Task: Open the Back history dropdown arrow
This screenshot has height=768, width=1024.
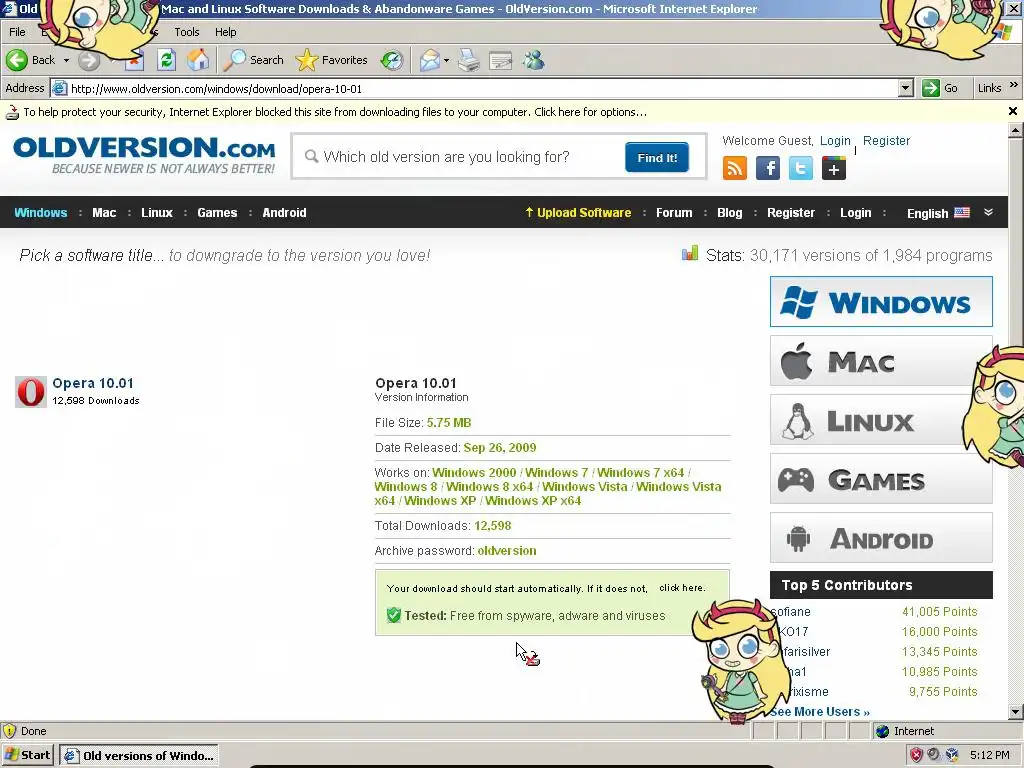Action: pyautogui.click(x=66, y=60)
